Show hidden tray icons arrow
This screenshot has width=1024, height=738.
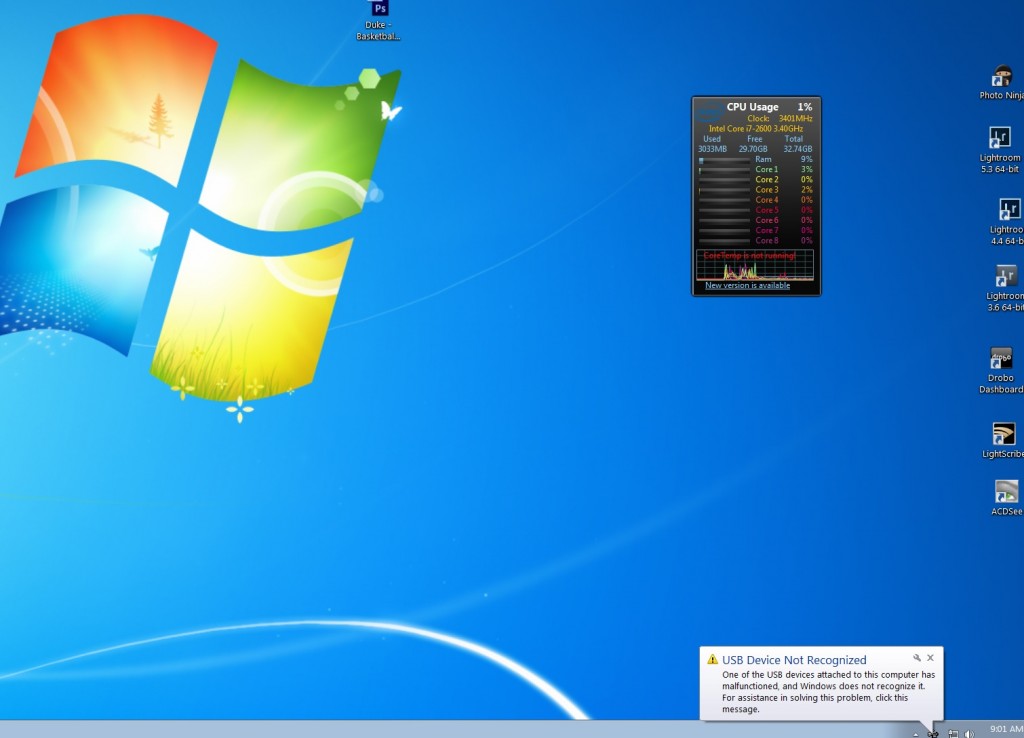(x=916, y=734)
